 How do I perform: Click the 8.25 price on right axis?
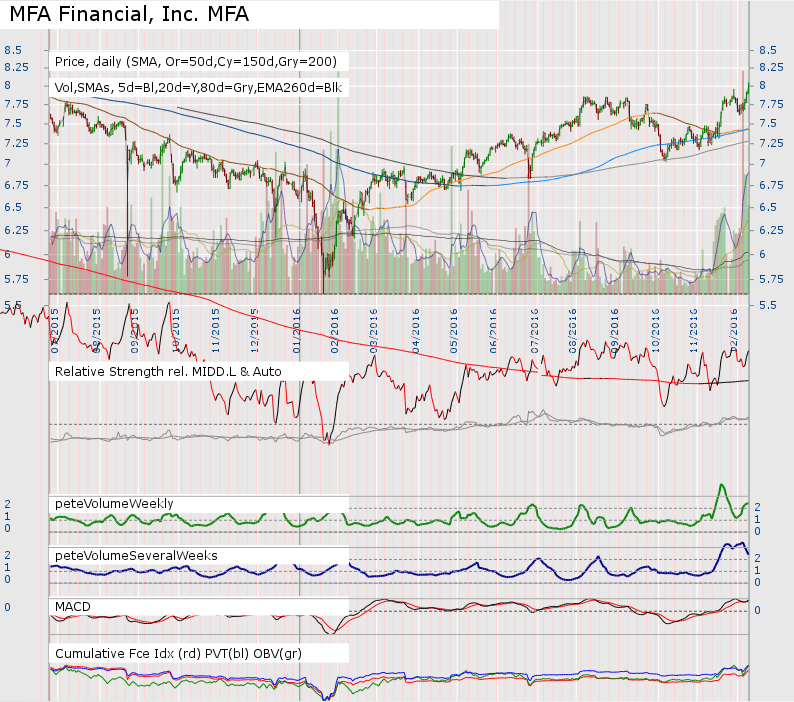pos(770,67)
